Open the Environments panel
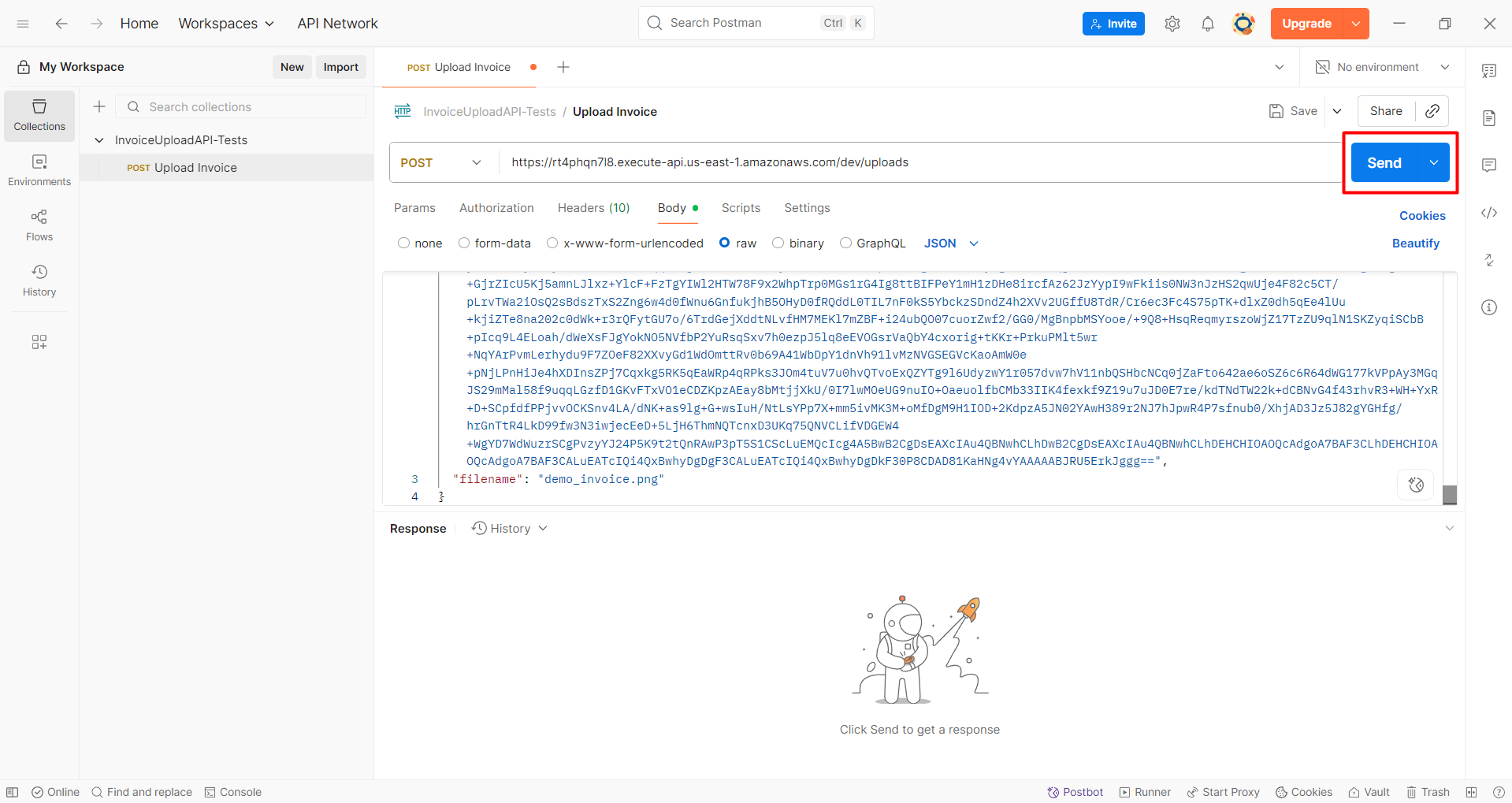Image resolution: width=1512 pixels, height=803 pixels. (39, 169)
